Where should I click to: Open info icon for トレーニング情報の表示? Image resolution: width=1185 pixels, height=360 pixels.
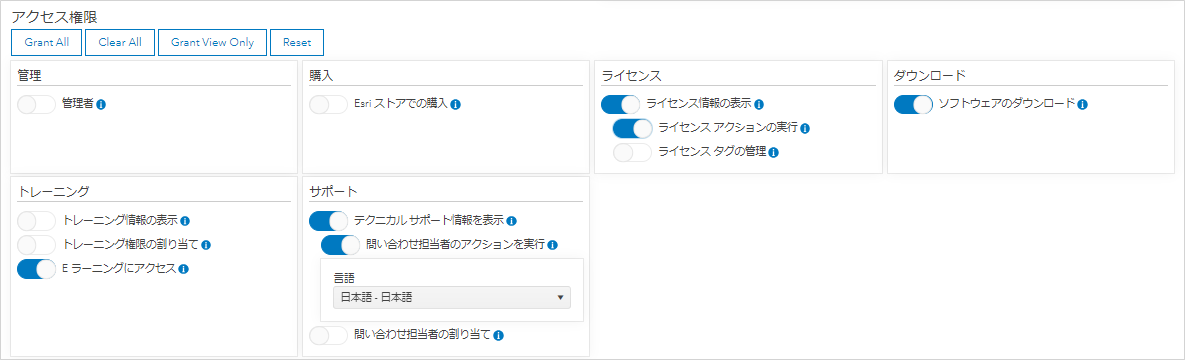(185, 221)
